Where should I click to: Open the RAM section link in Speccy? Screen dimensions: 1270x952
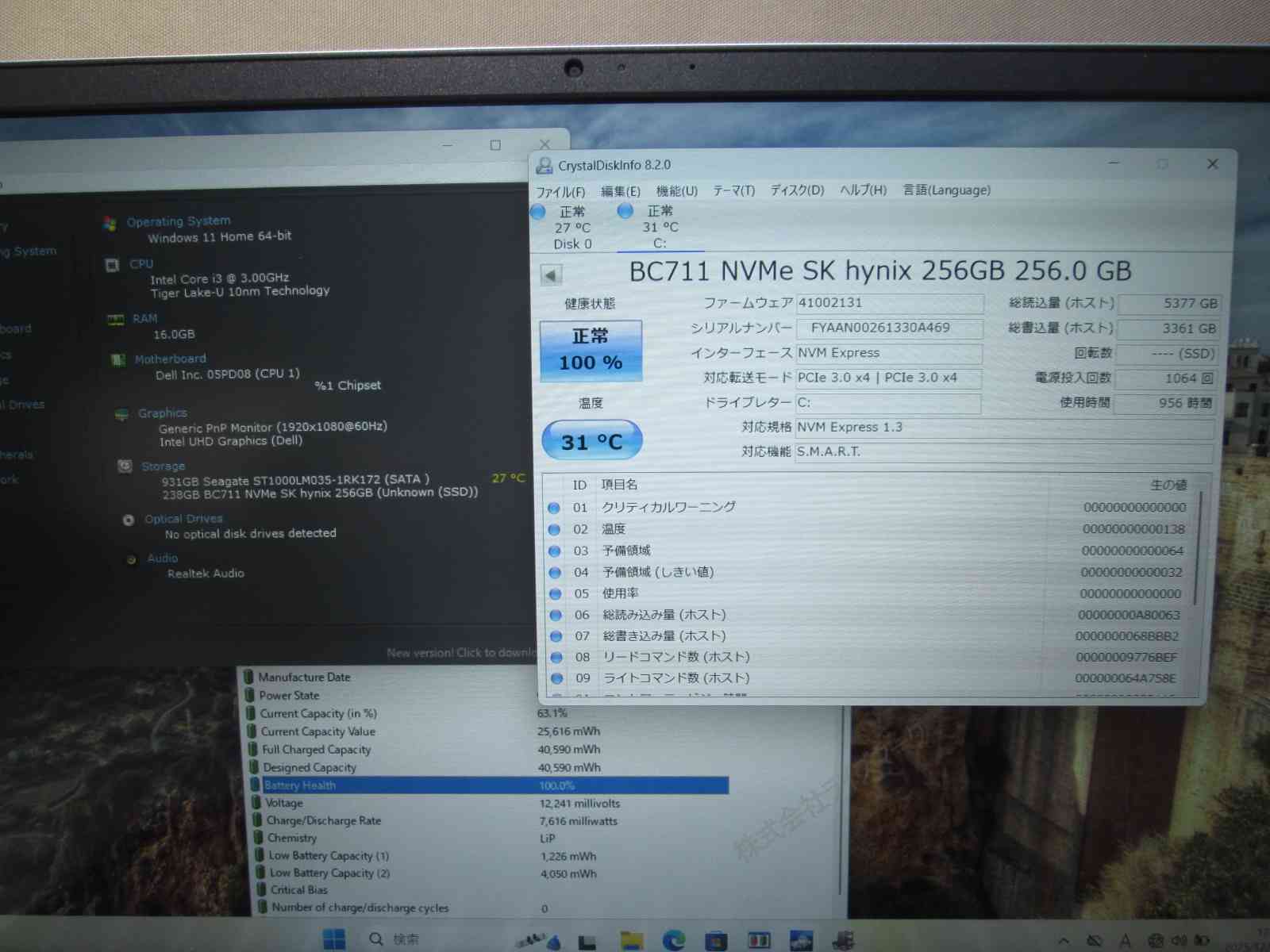pos(144,318)
